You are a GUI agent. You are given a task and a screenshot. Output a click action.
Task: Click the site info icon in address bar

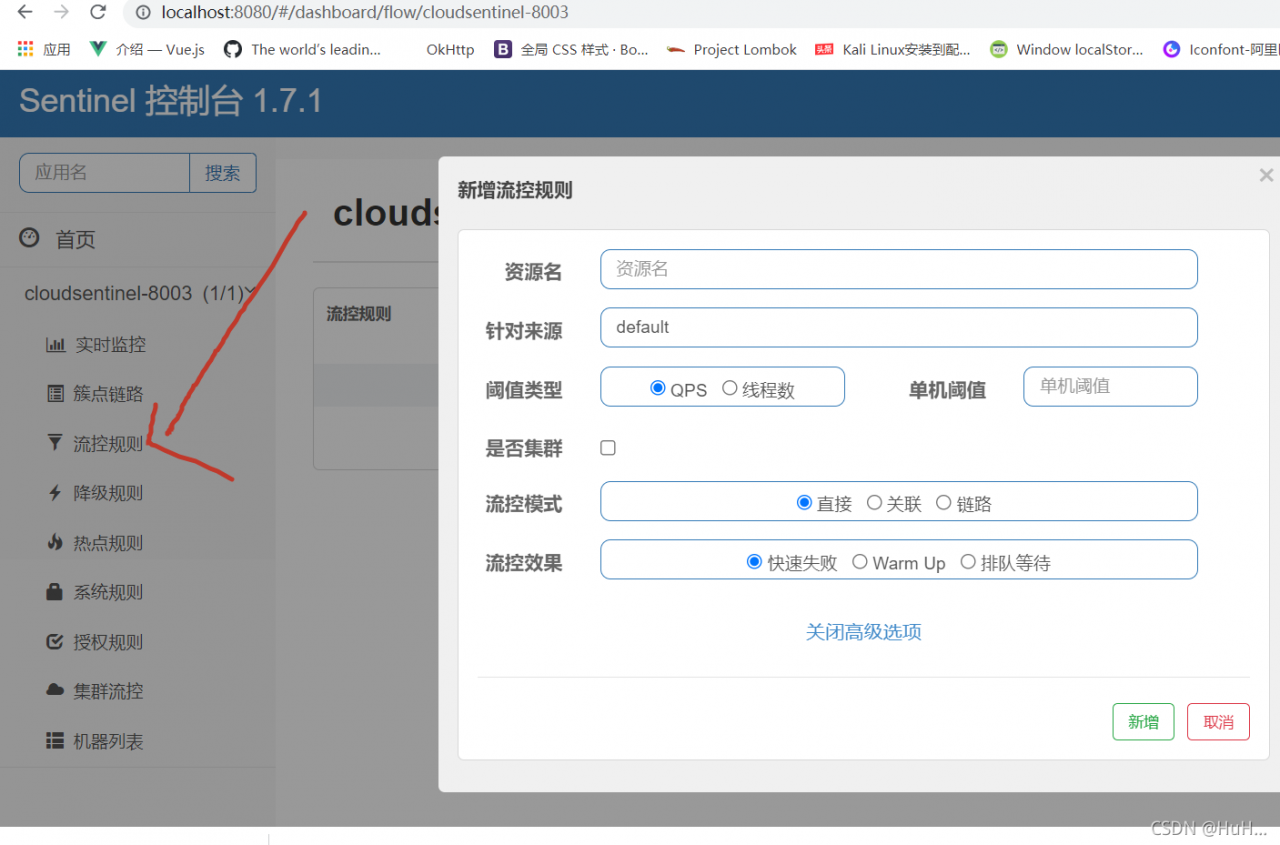143,13
